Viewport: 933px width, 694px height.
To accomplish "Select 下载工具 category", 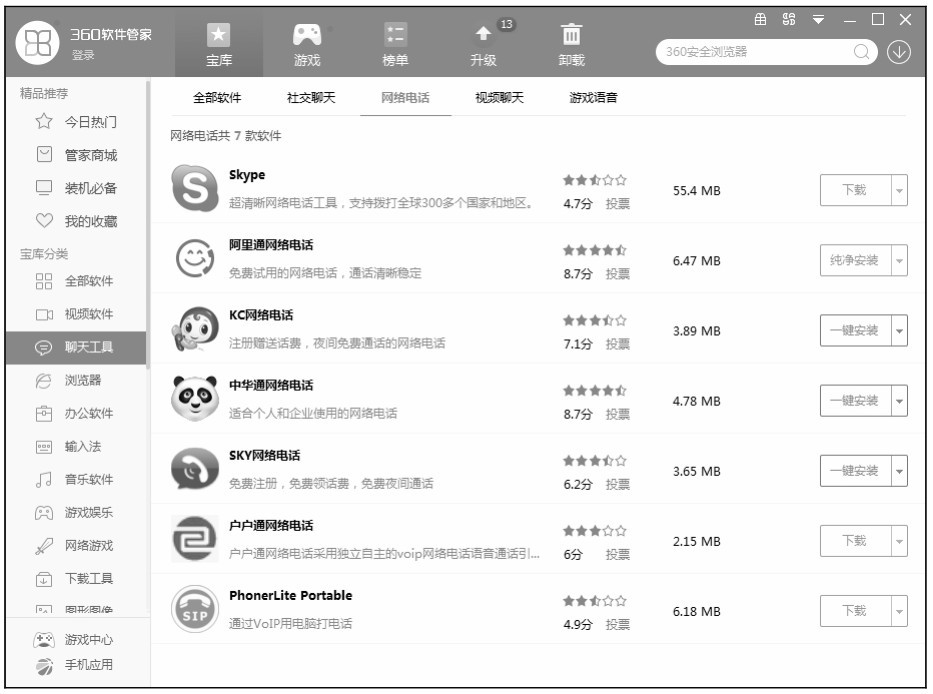I will pyautogui.click(x=76, y=578).
